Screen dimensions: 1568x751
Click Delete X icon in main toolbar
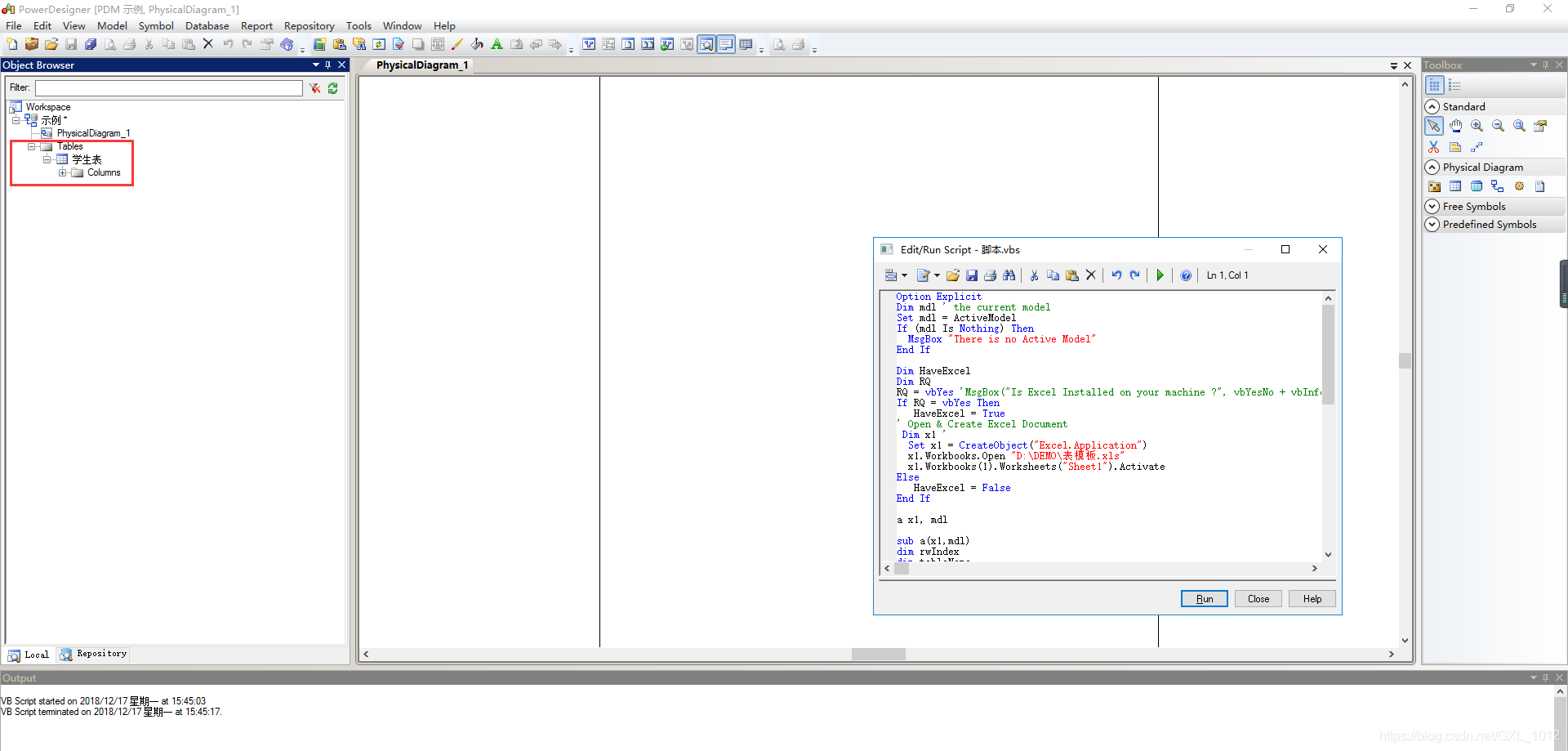pyautogui.click(x=208, y=44)
